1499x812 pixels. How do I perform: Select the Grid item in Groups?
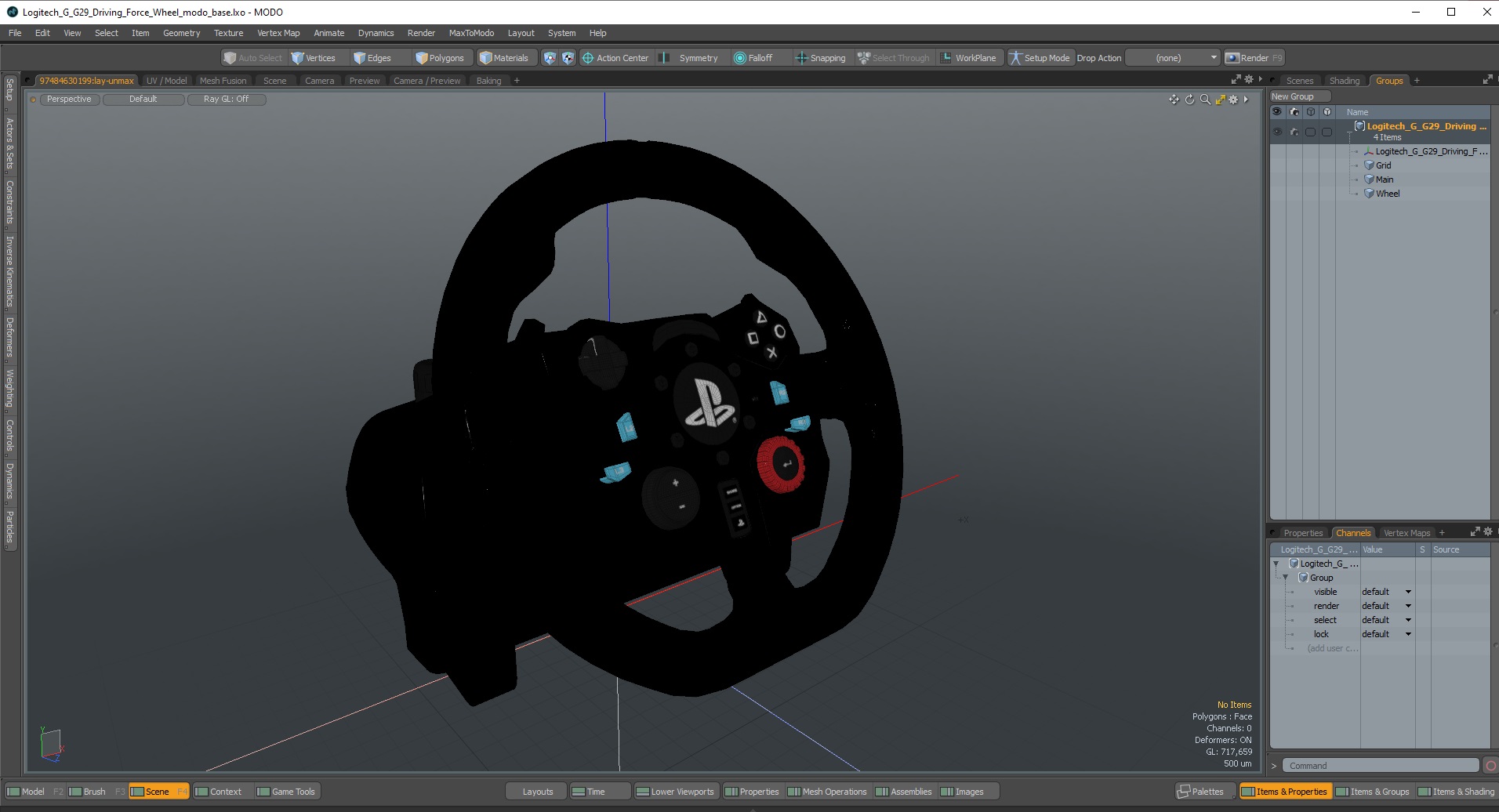coord(1383,165)
